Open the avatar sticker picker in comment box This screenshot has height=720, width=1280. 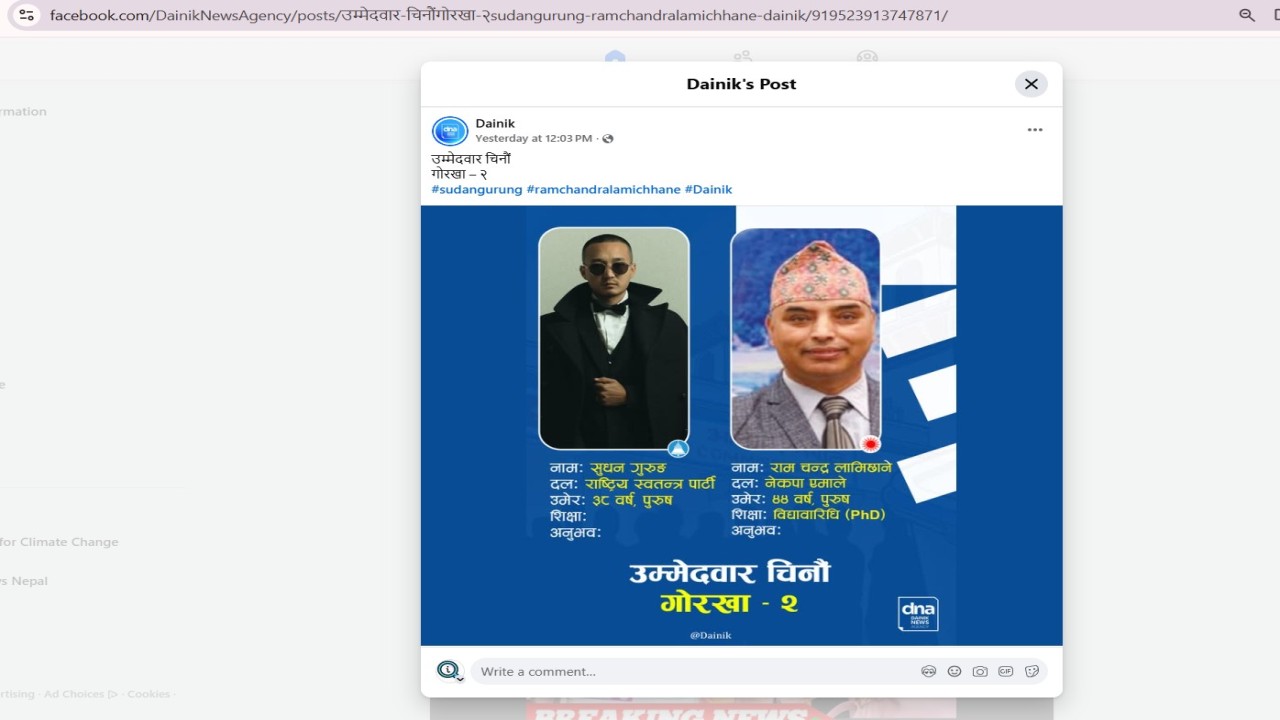point(928,672)
